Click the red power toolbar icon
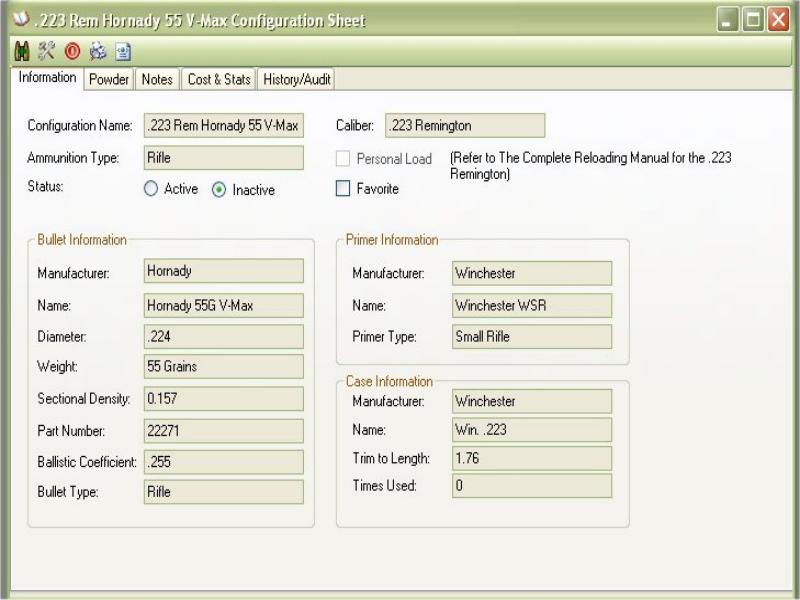 pyautogui.click(x=72, y=51)
